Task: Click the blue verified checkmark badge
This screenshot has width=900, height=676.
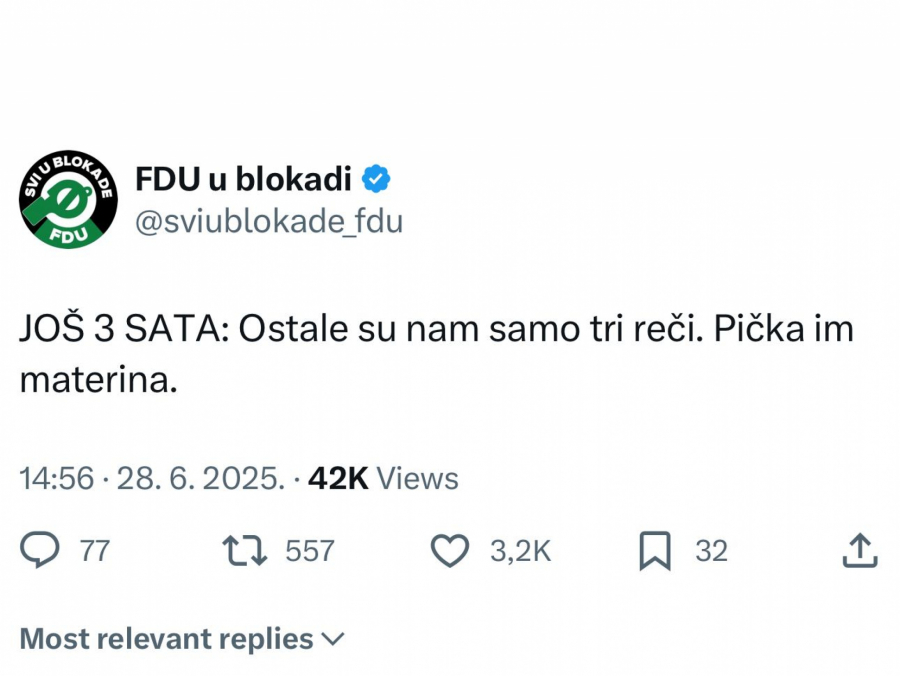Action: coord(378,177)
